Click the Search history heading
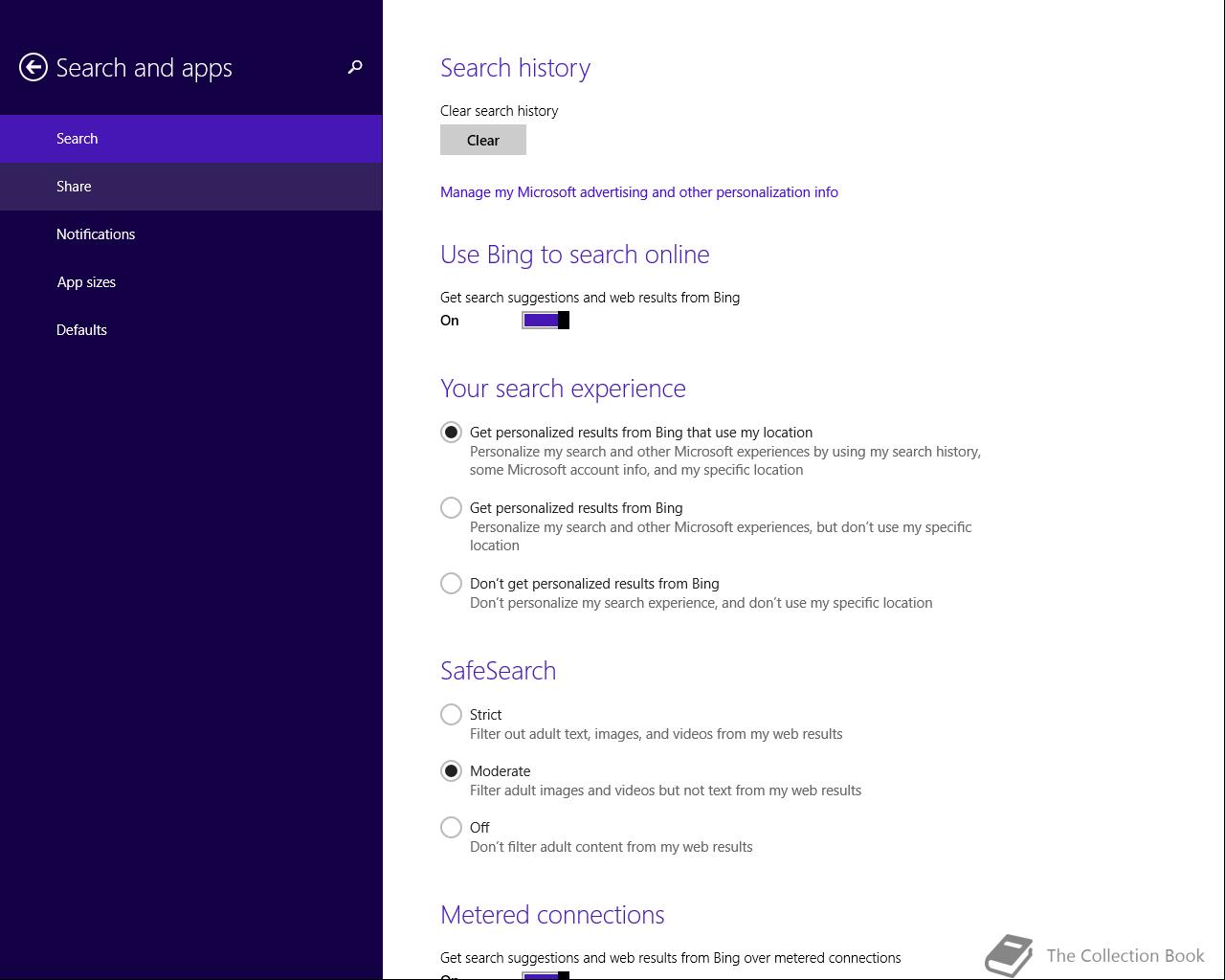The height and width of the screenshot is (980, 1225). tap(516, 68)
